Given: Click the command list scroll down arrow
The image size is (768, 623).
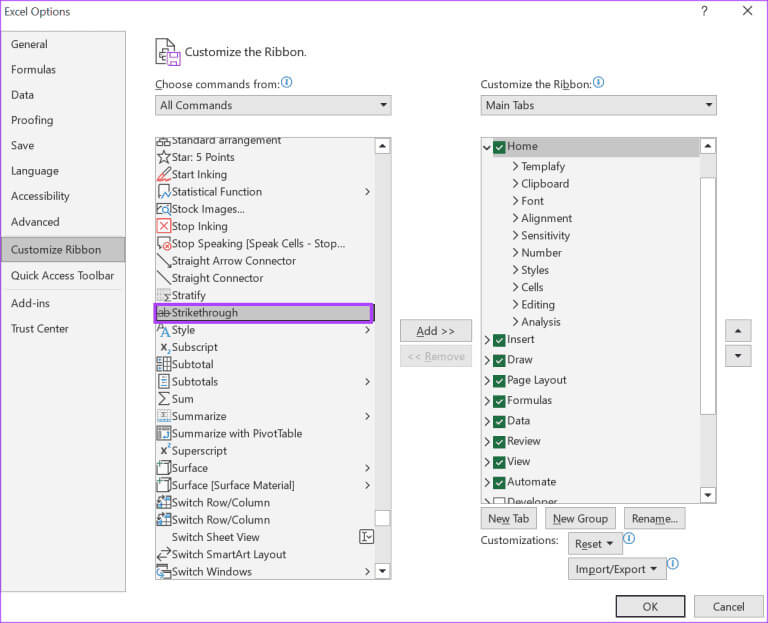Looking at the screenshot, I should [x=382, y=572].
